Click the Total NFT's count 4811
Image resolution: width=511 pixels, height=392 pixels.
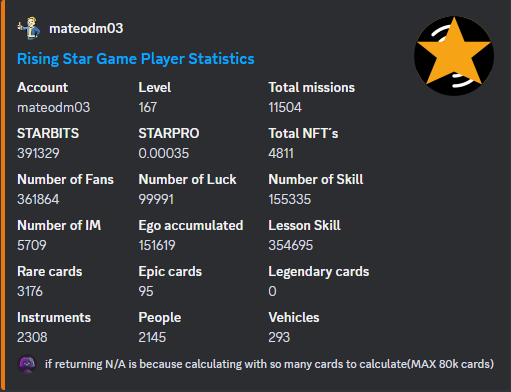click(x=281, y=153)
